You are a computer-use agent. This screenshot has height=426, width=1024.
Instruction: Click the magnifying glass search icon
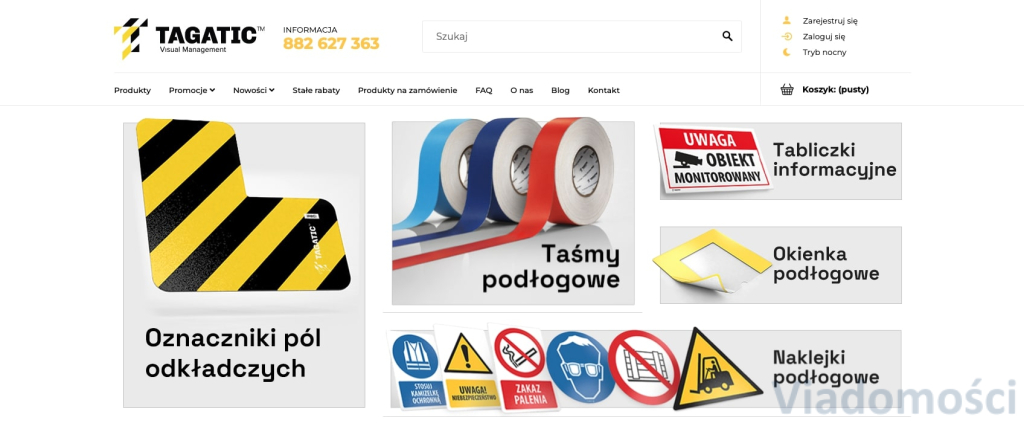point(727,37)
